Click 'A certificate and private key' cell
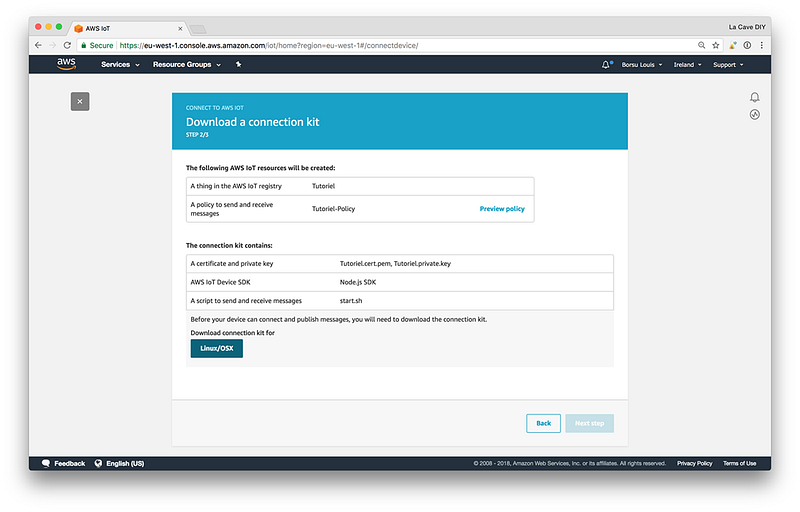 tap(232, 264)
